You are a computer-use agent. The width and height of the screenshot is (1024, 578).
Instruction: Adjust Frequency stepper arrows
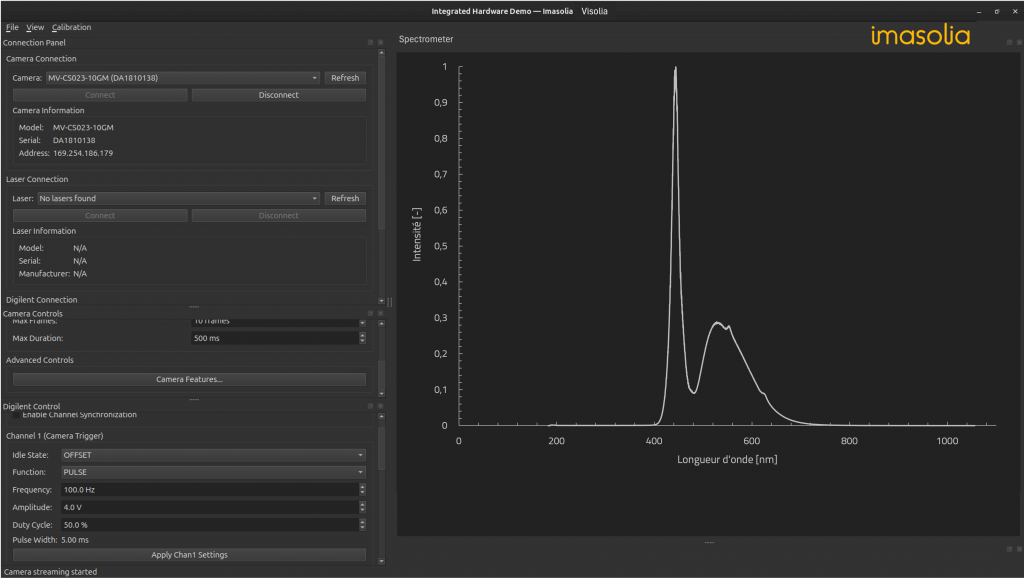coord(362,490)
